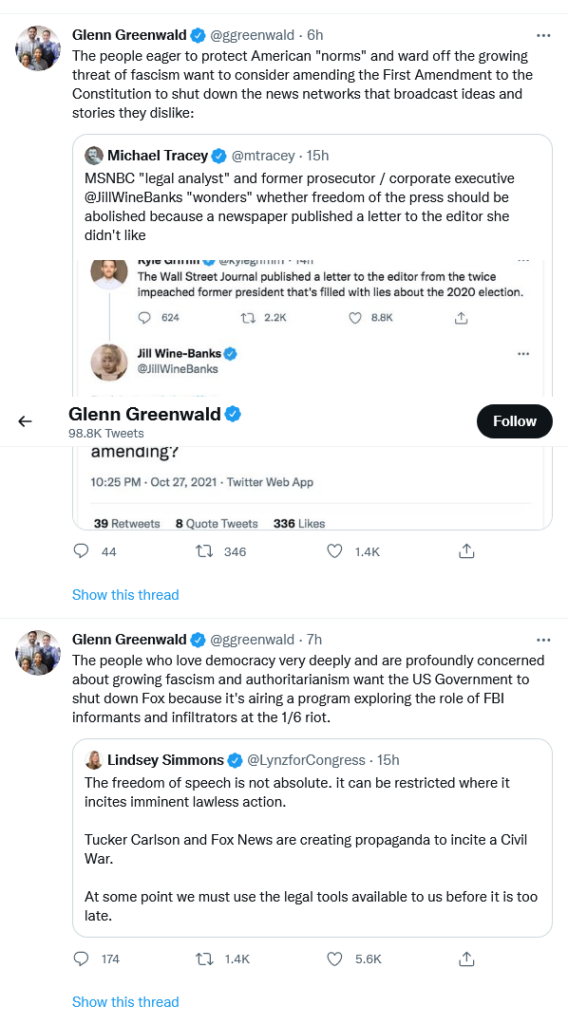Open Jill Wine-Banks avatar in embedded screenshot

pyautogui.click(x=109, y=362)
